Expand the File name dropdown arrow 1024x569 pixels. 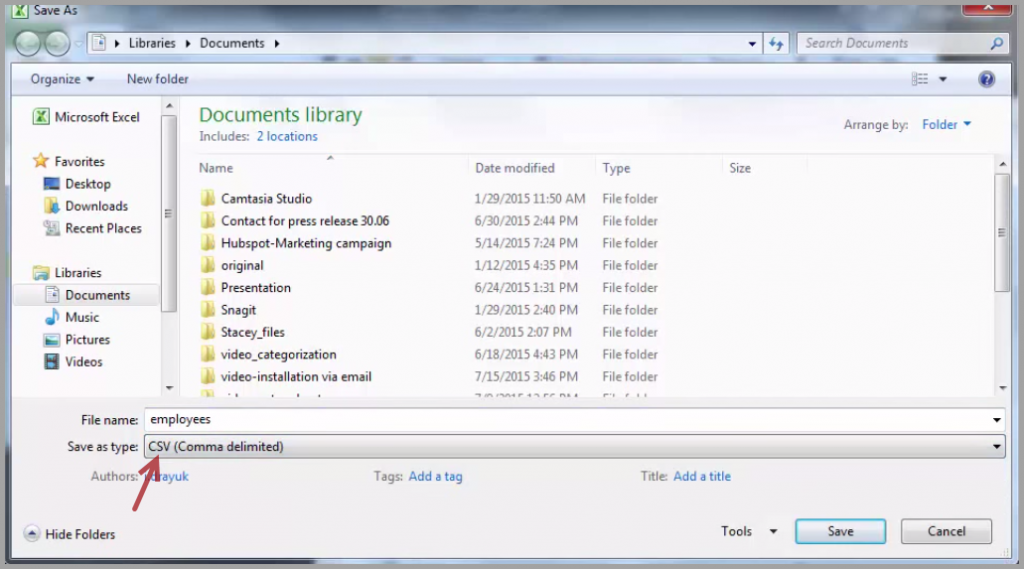996,420
